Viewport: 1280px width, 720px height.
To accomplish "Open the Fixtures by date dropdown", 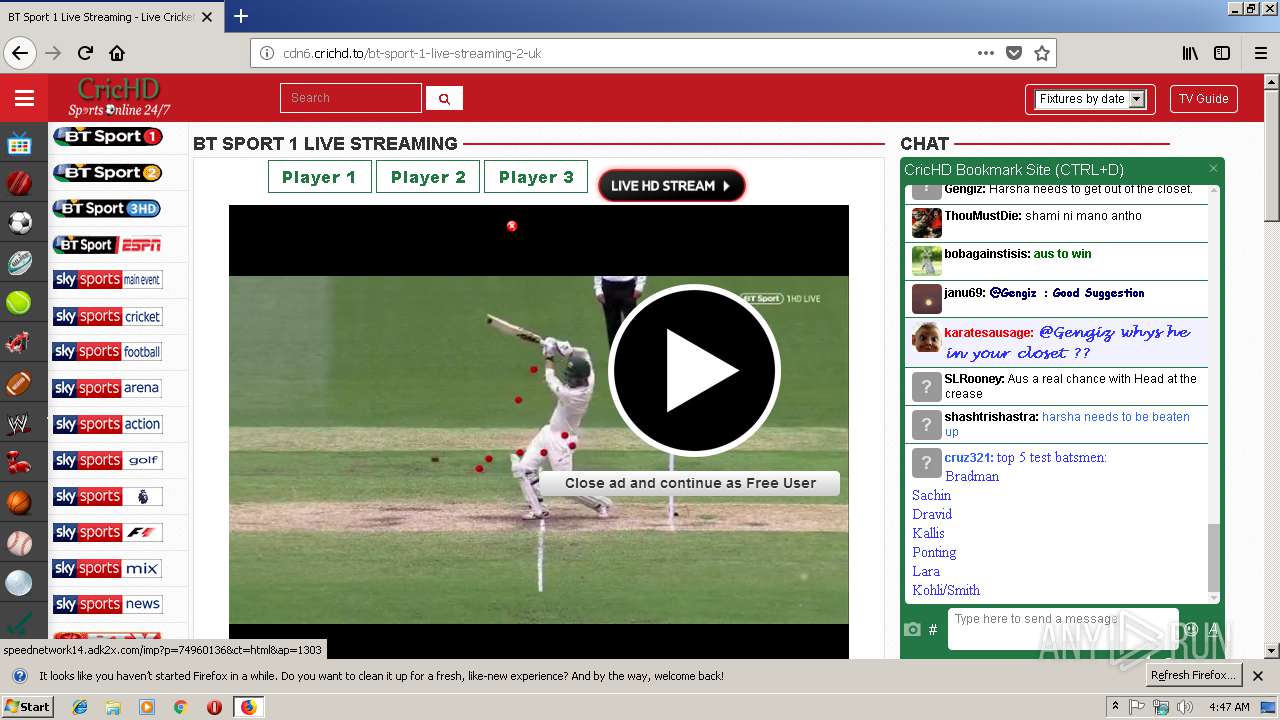I will tap(1090, 99).
